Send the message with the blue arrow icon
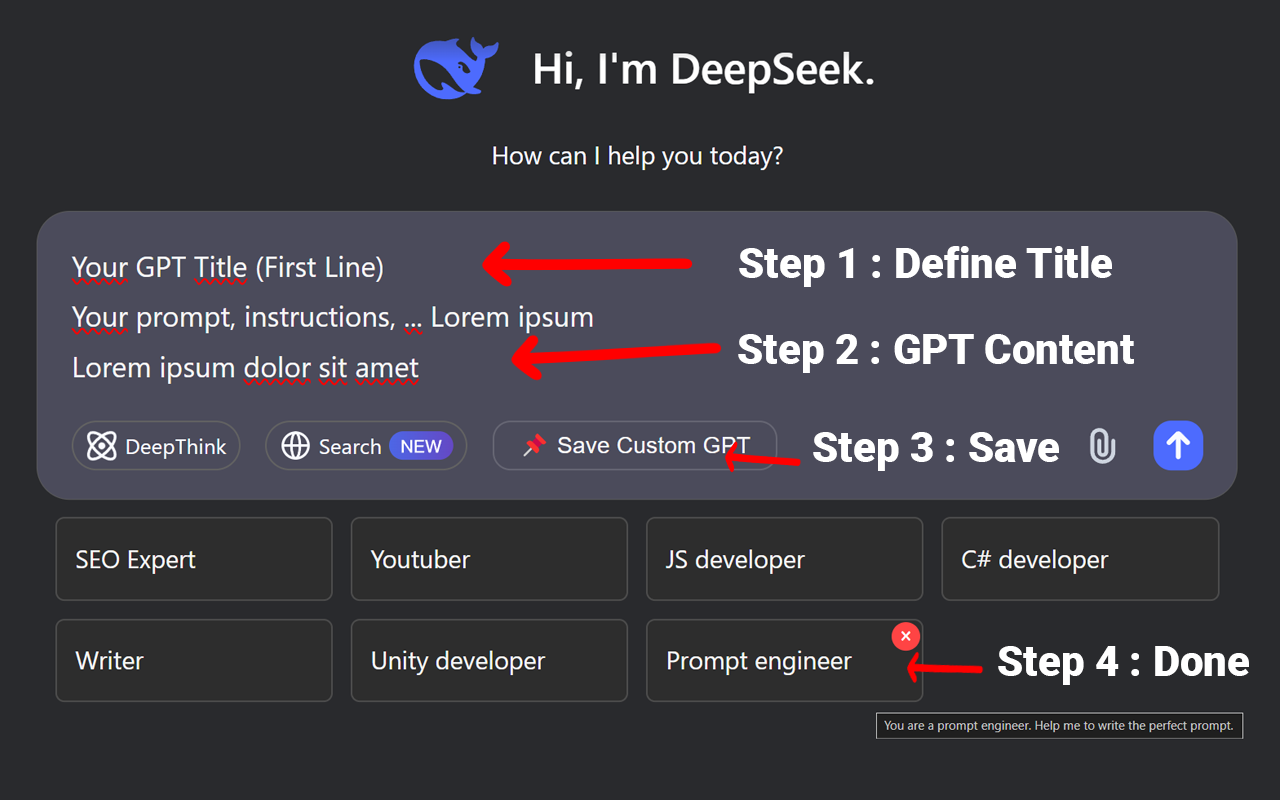This screenshot has width=1280, height=800. pos(1178,445)
